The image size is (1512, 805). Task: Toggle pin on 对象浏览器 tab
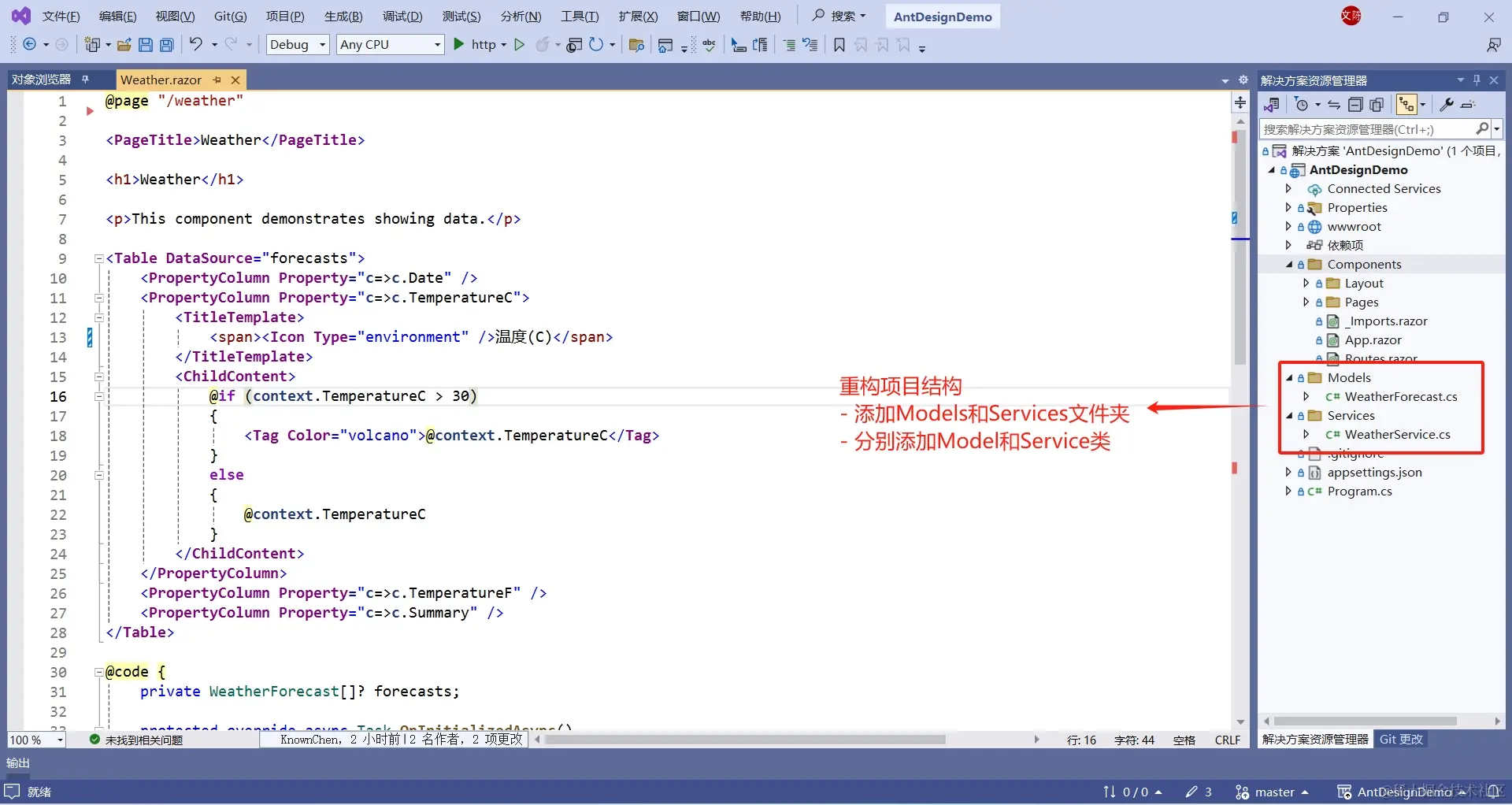click(x=85, y=79)
